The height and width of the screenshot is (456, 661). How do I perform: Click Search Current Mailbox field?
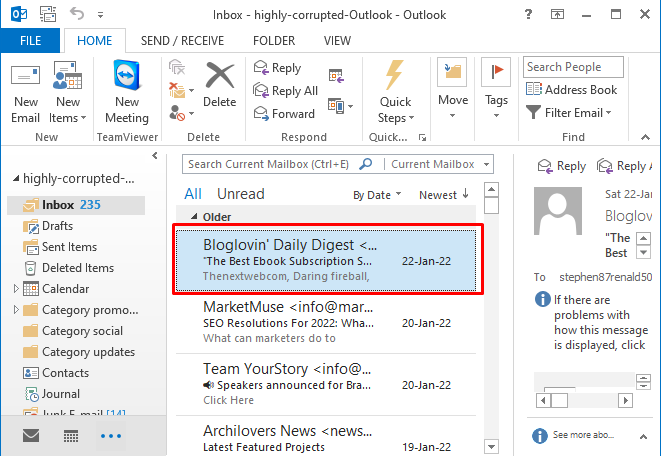pos(270,164)
